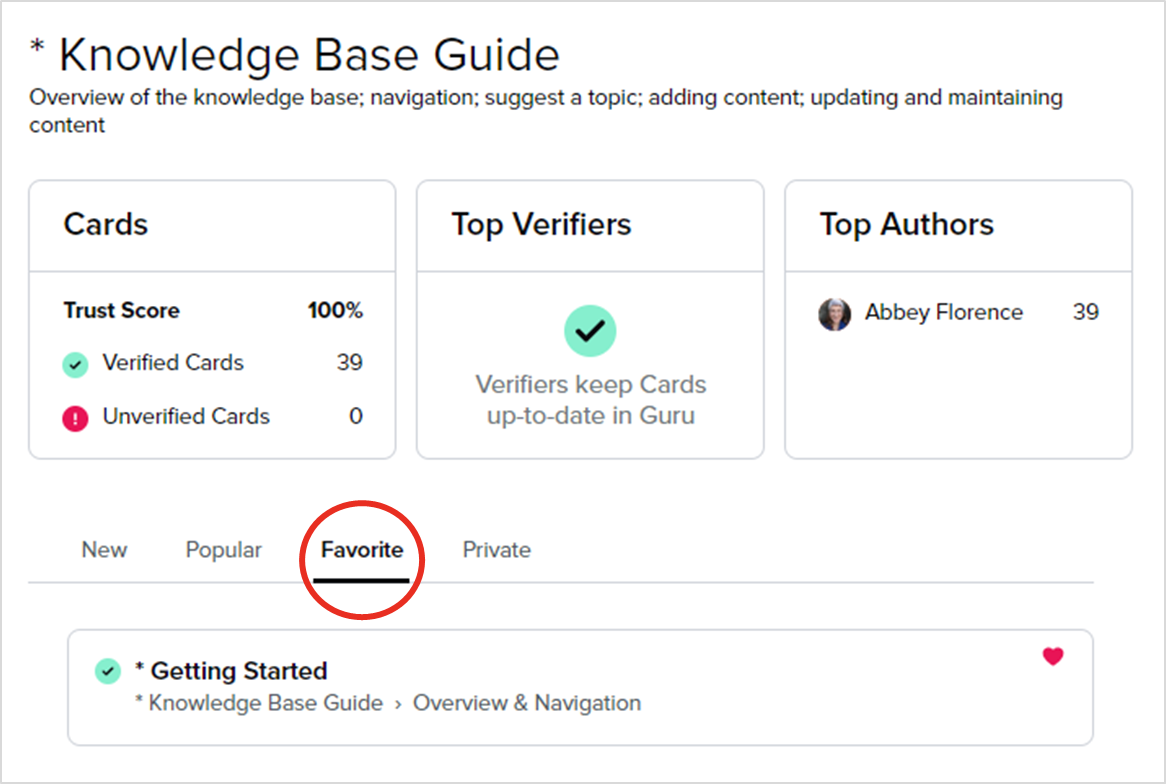Select the Favorite tab
Viewport: 1166px width, 784px height.
(362, 550)
